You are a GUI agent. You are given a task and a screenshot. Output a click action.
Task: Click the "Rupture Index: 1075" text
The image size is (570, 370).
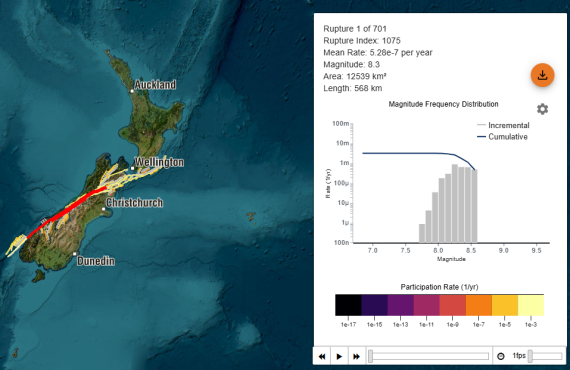[x=362, y=41]
